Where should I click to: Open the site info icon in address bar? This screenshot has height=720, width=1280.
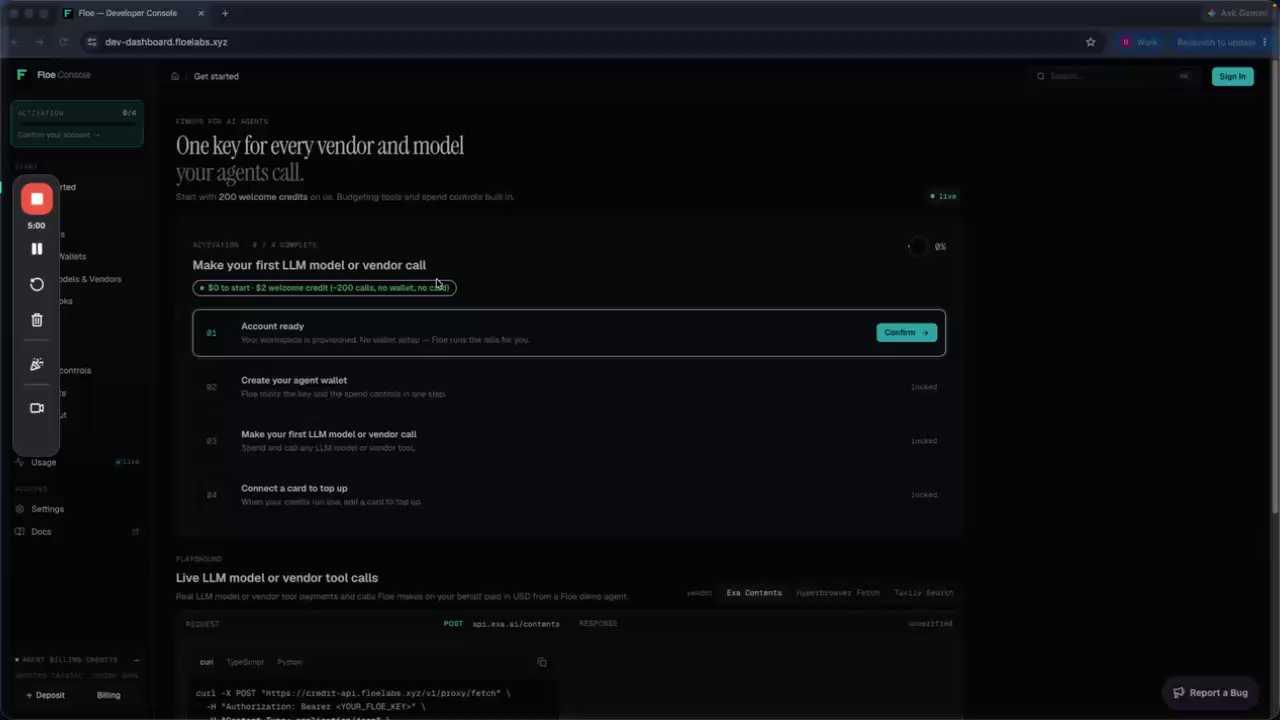91,42
